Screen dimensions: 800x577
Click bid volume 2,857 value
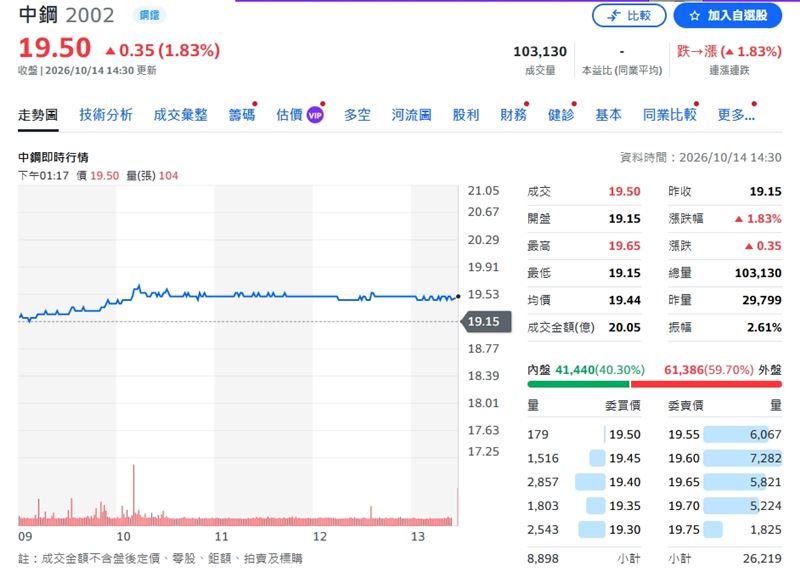point(543,482)
